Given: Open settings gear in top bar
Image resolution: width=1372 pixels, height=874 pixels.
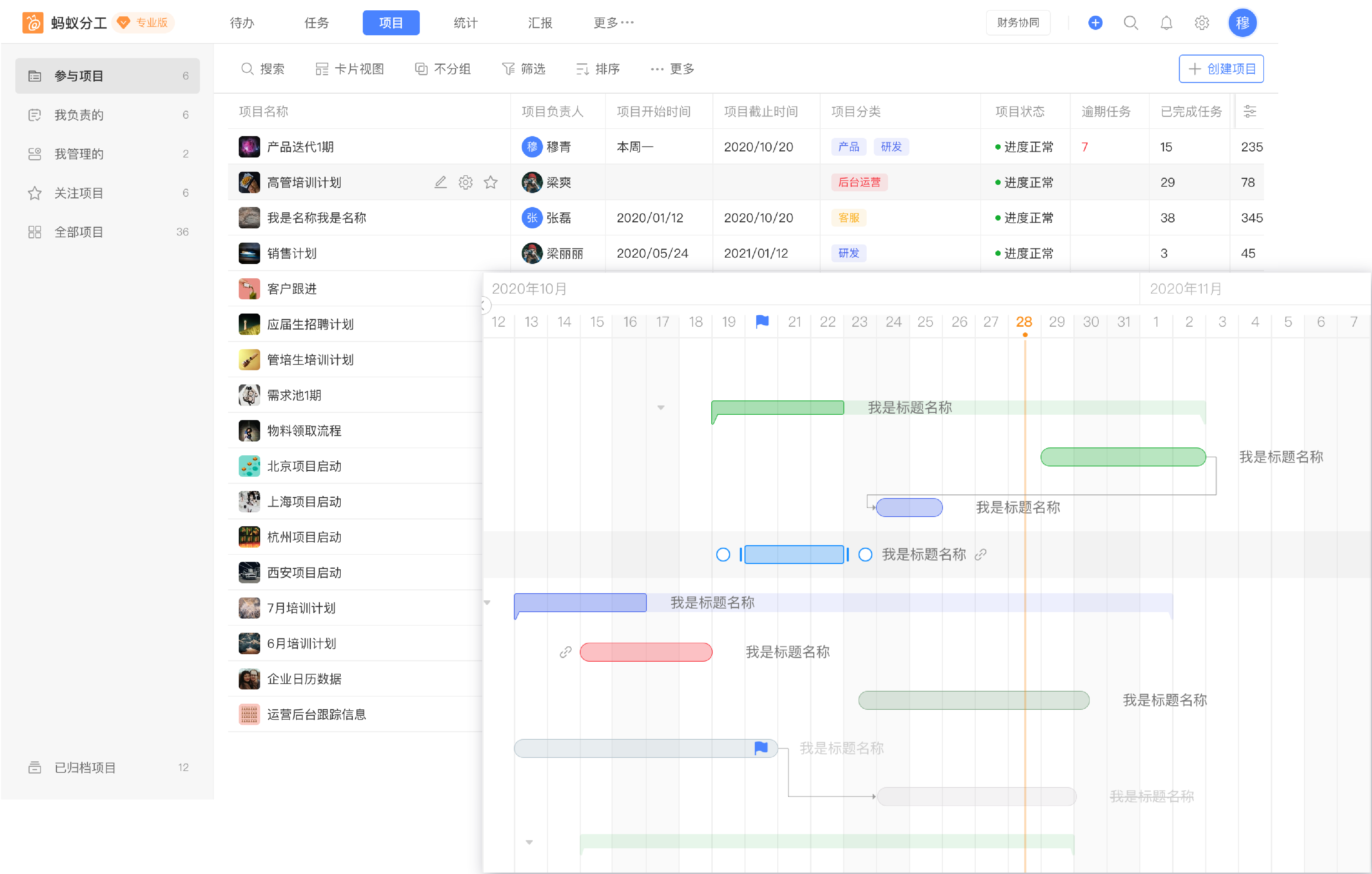Looking at the screenshot, I should tap(1202, 23).
